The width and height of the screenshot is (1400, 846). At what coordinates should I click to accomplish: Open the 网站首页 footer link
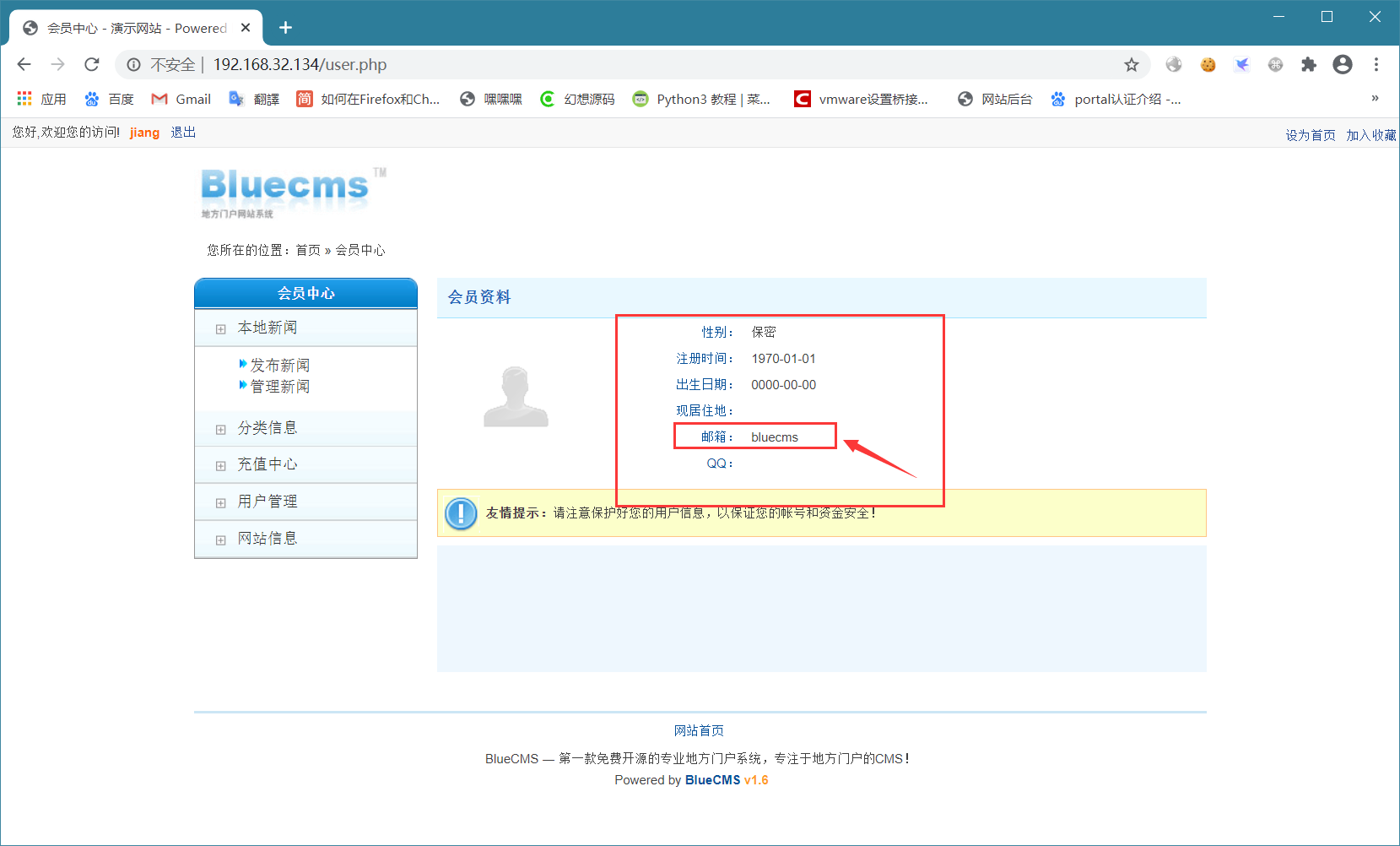(x=699, y=730)
